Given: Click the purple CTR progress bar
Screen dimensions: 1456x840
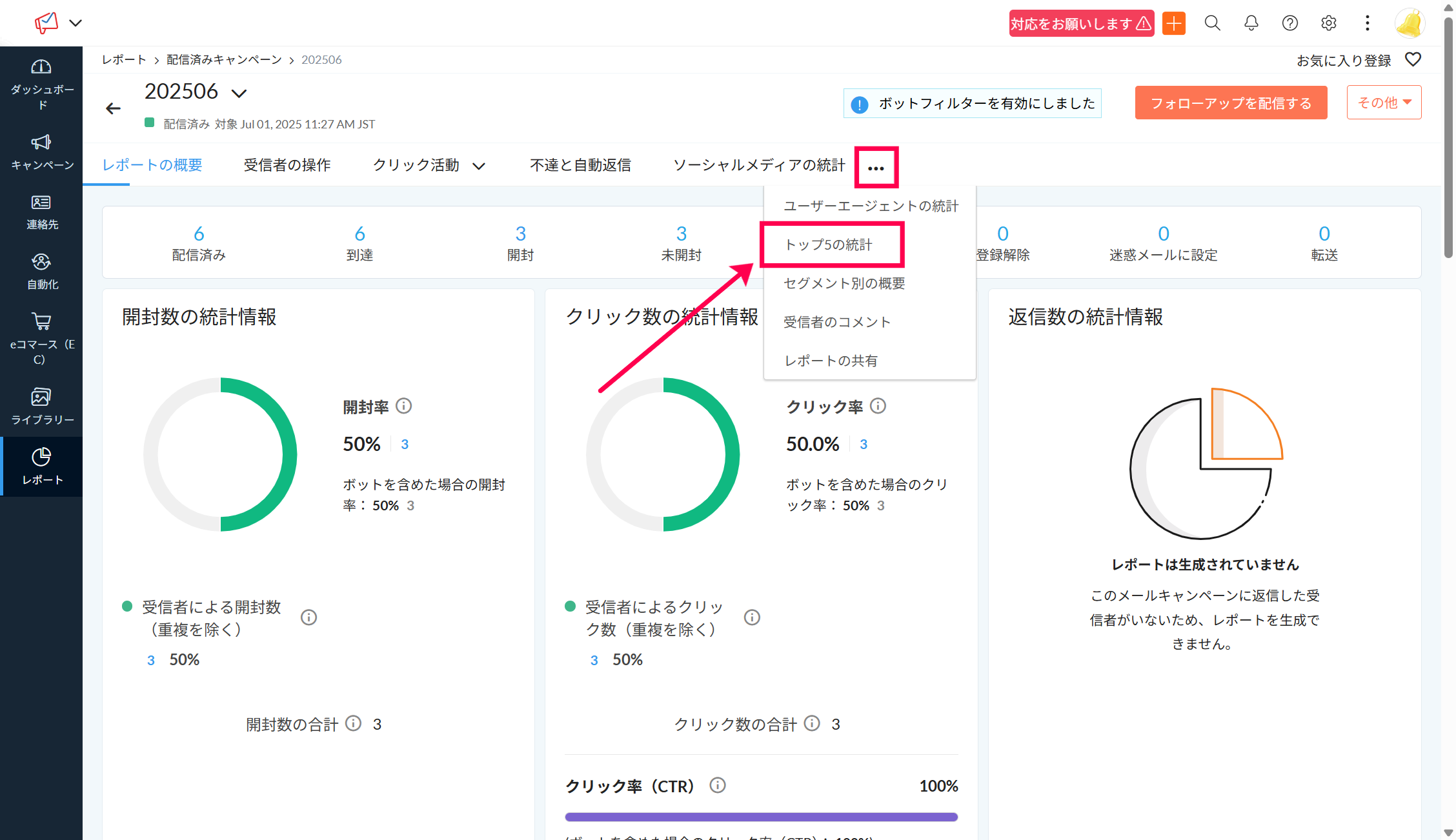Looking at the screenshot, I should (761, 817).
